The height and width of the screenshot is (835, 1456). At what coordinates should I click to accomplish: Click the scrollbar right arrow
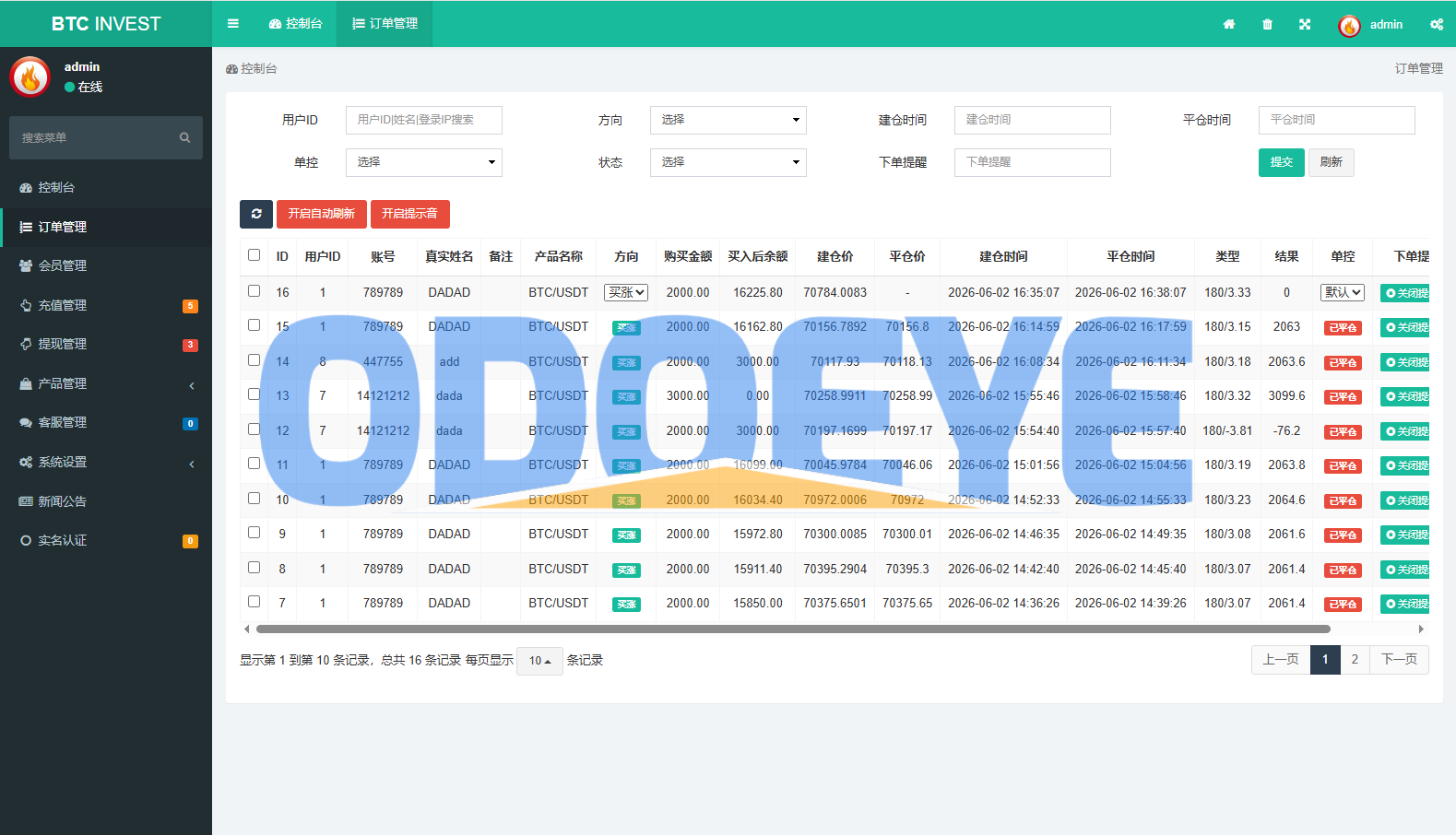point(1421,629)
